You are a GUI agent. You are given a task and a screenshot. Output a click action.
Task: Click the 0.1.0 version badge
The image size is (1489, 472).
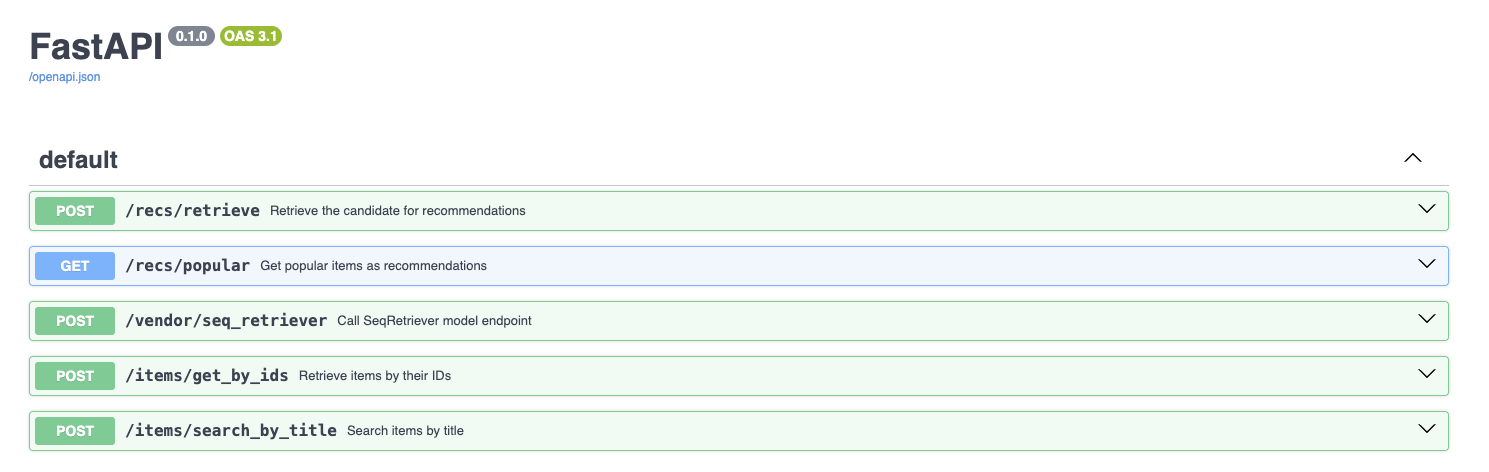click(191, 36)
